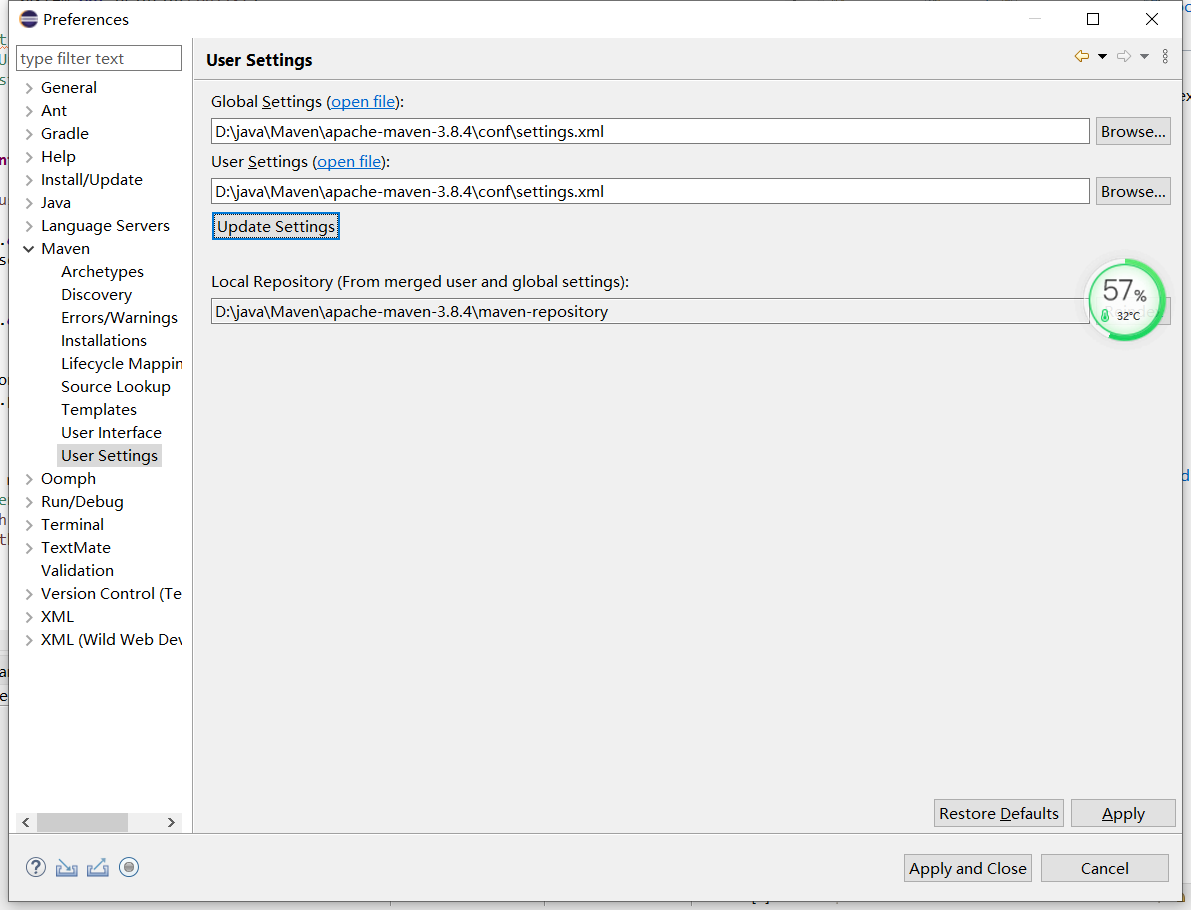Open file link for User Settings
The width and height of the screenshot is (1191, 910).
pos(349,162)
